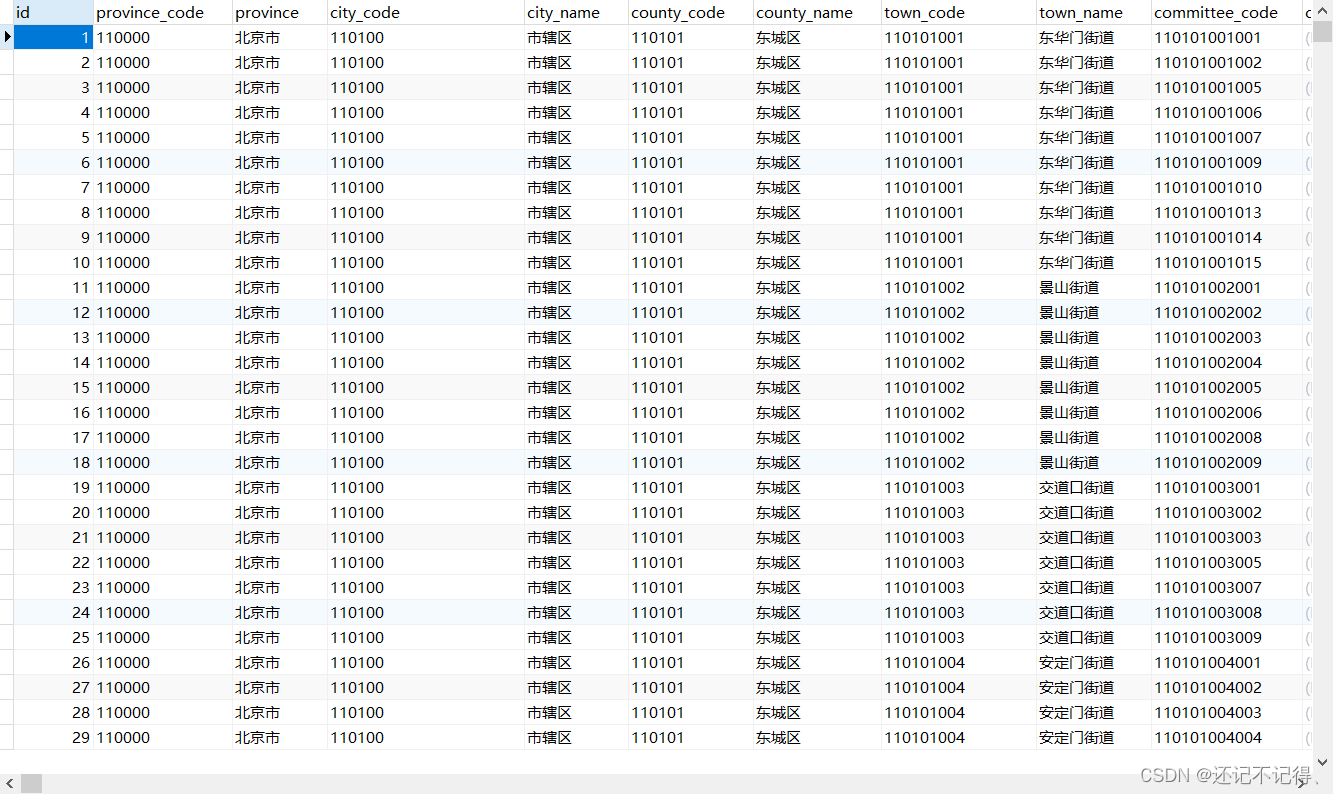The width and height of the screenshot is (1333, 794).
Task: Click committee_code cell 110101003005
Action: [x=1227, y=562]
